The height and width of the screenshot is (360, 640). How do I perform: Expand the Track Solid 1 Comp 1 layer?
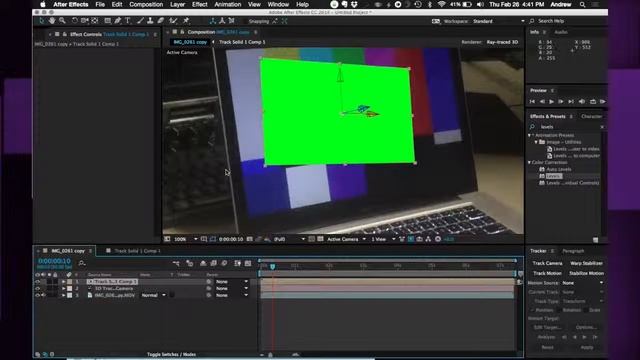point(63,282)
